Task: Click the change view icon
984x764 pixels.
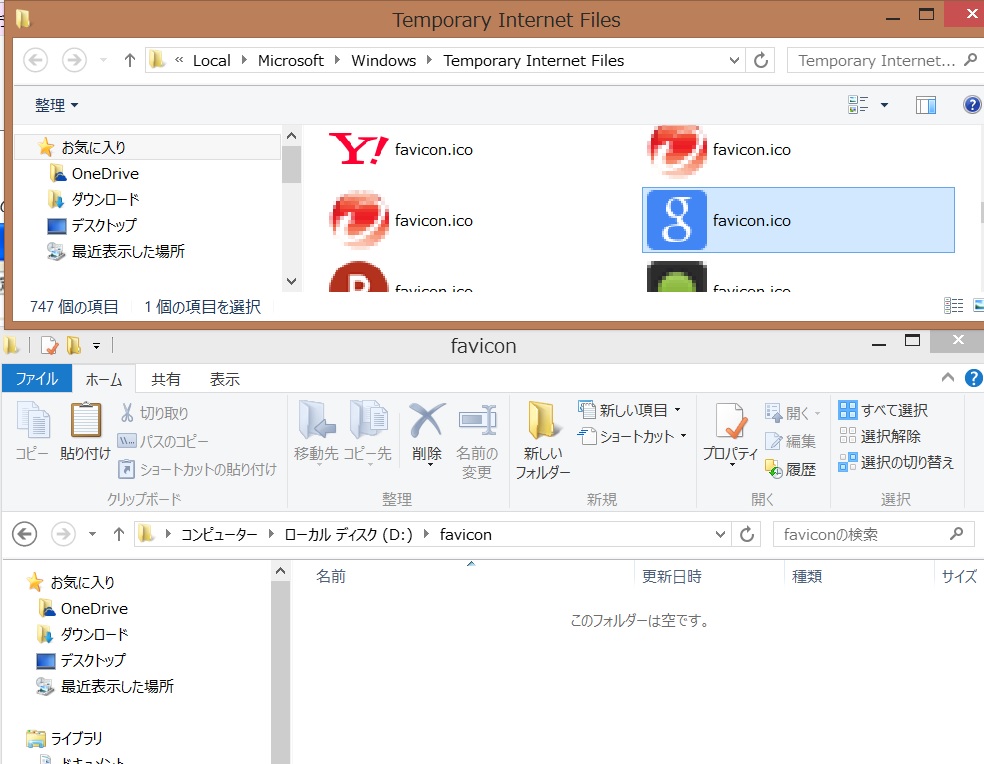Action: (x=858, y=105)
